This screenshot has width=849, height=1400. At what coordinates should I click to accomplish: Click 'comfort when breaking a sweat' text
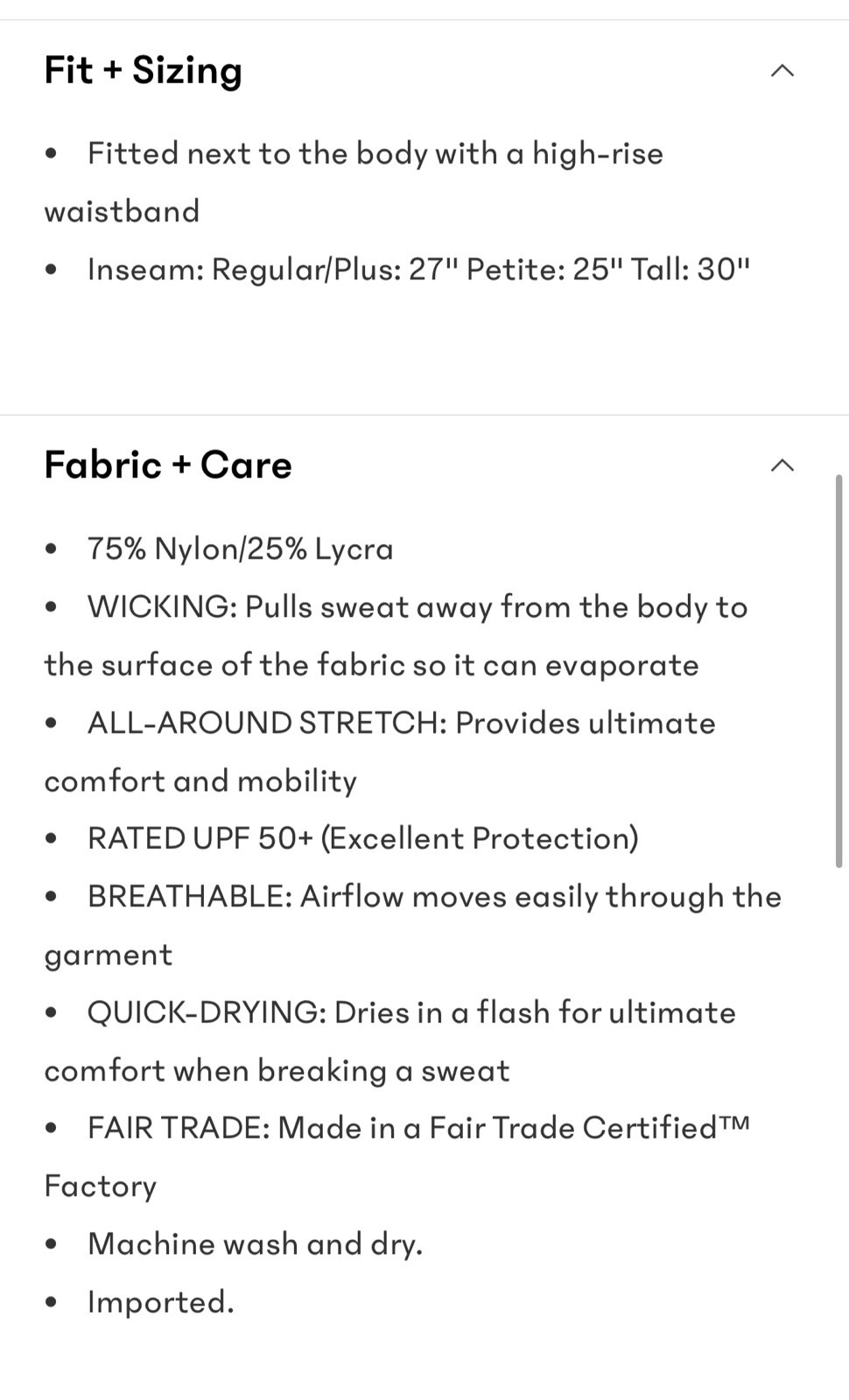277,1070
